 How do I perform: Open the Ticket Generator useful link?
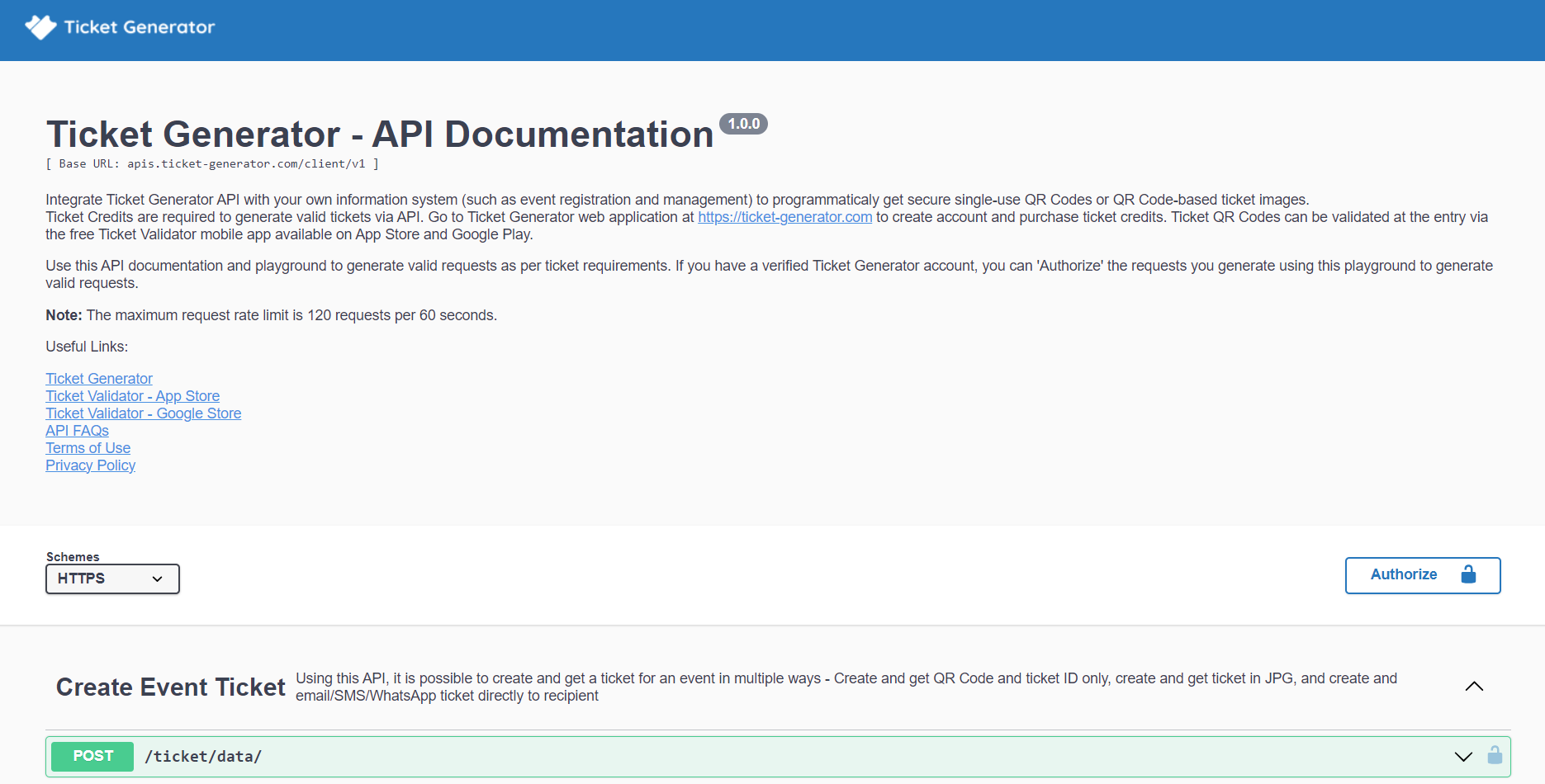99,379
